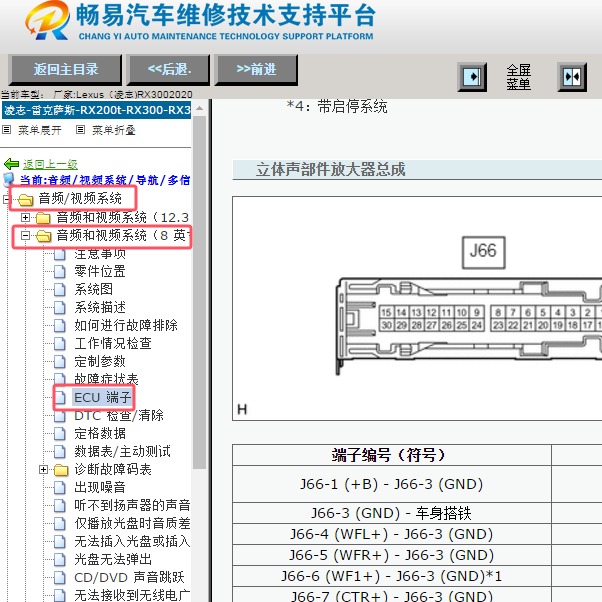Go forward with the >>前进 button
This screenshot has height=602, width=602.
coord(256,70)
